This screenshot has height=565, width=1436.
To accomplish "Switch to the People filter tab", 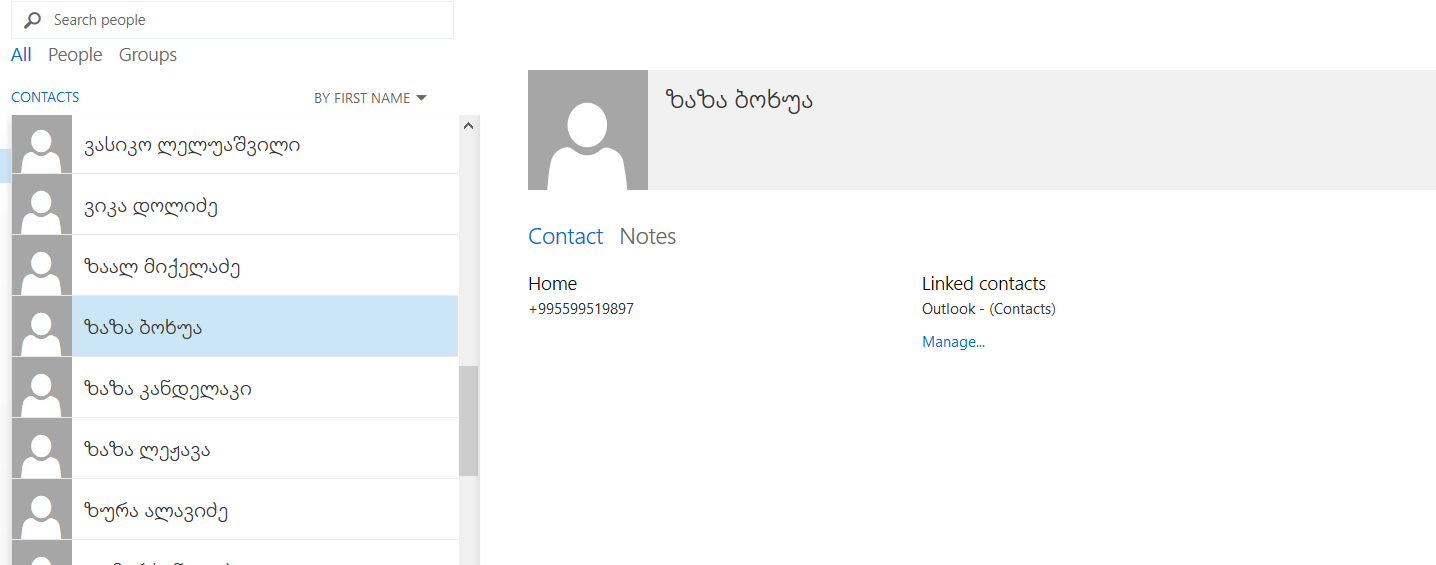I will pos(75,55).
